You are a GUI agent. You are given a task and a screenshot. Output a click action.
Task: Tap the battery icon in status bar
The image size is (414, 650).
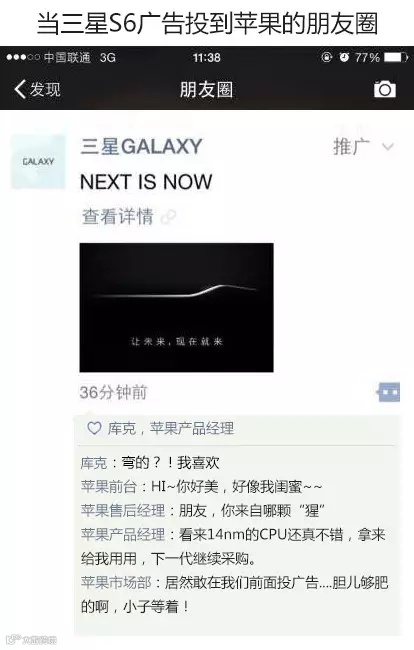396,57
